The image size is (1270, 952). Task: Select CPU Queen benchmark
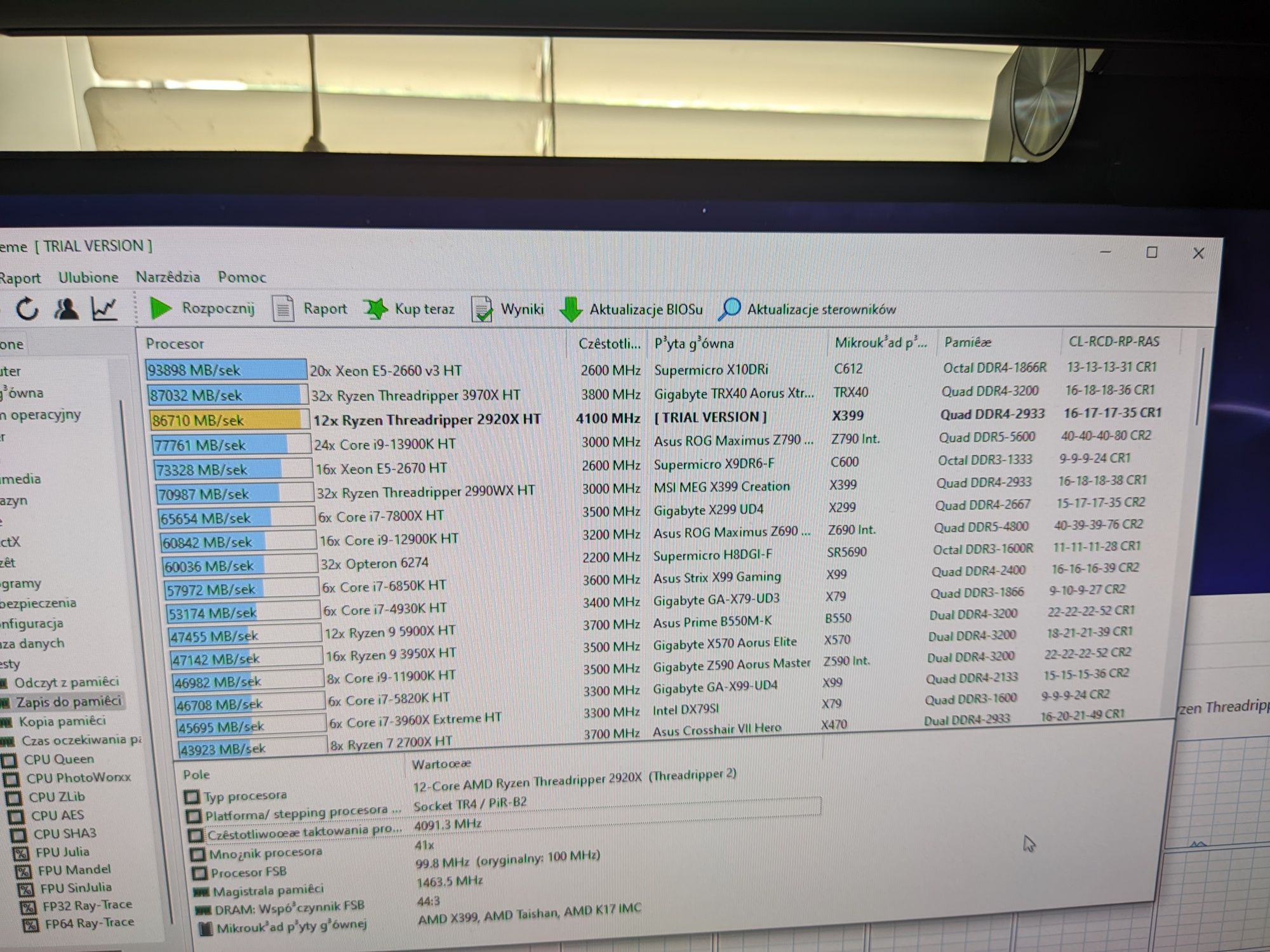point(58,759)
